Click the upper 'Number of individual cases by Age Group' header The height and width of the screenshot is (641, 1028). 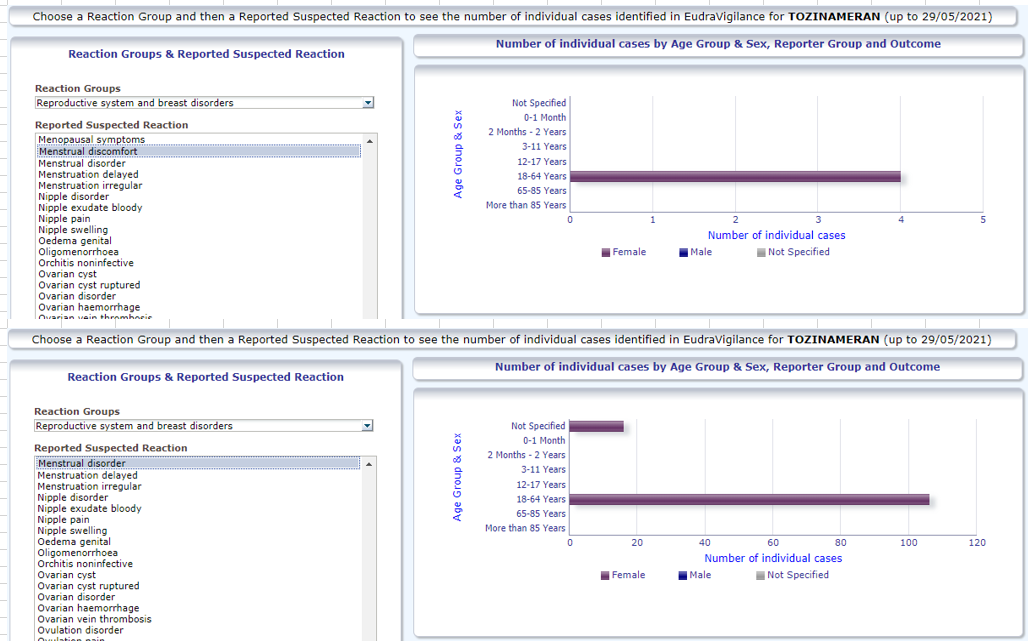719,44
